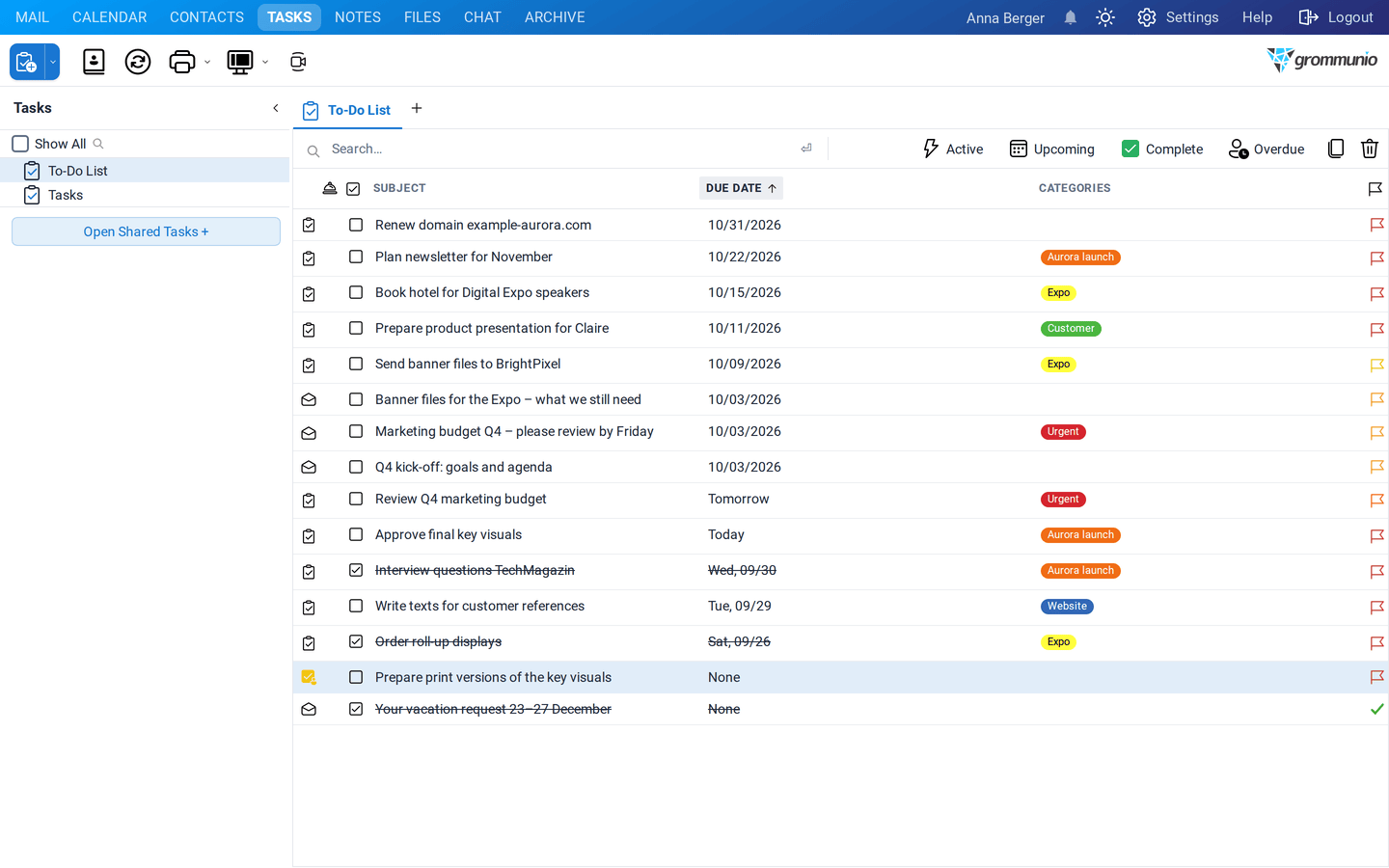Click the print icon

pyautogui.click(x=181, y=62)
